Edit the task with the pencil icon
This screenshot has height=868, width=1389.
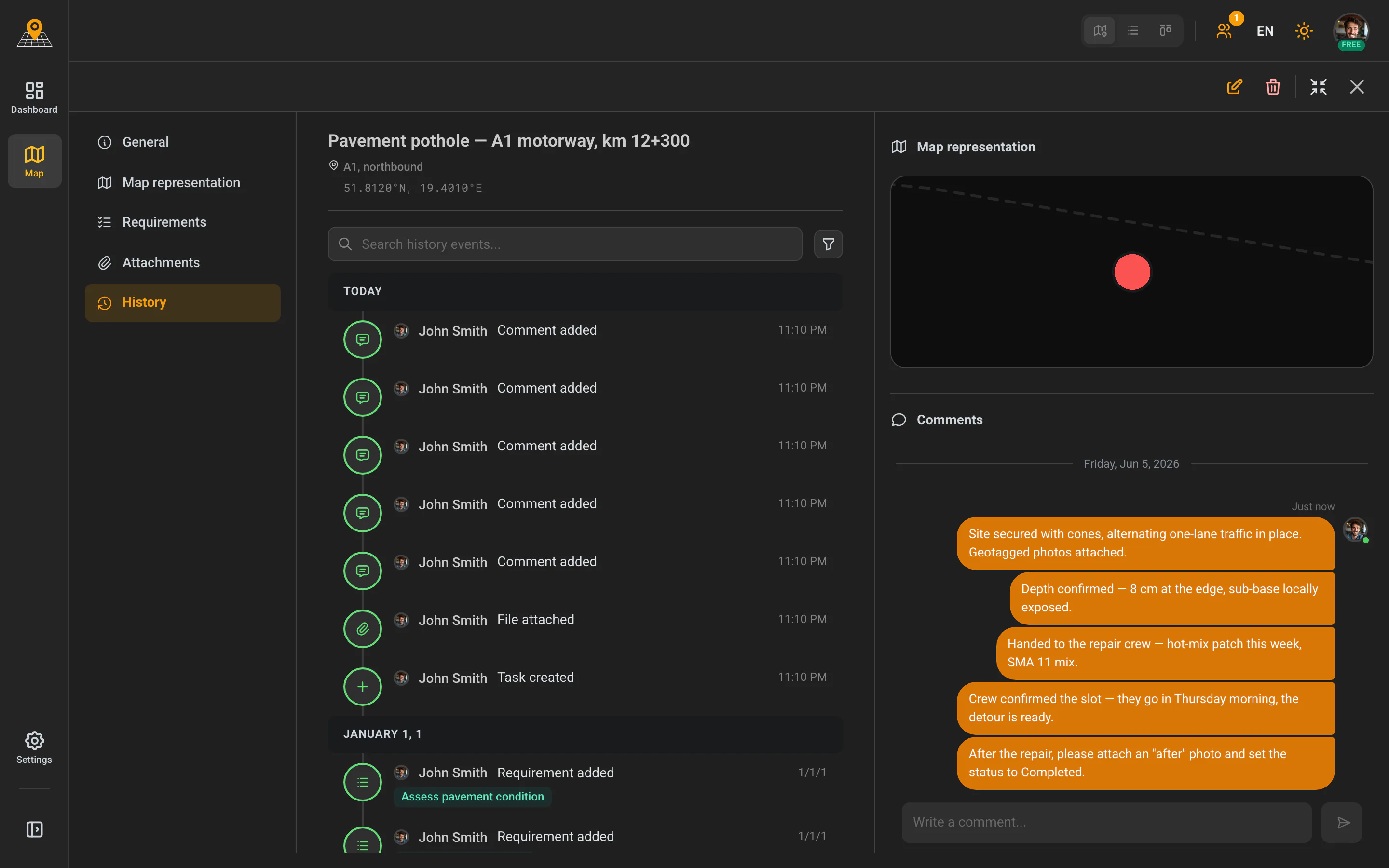1235,87
